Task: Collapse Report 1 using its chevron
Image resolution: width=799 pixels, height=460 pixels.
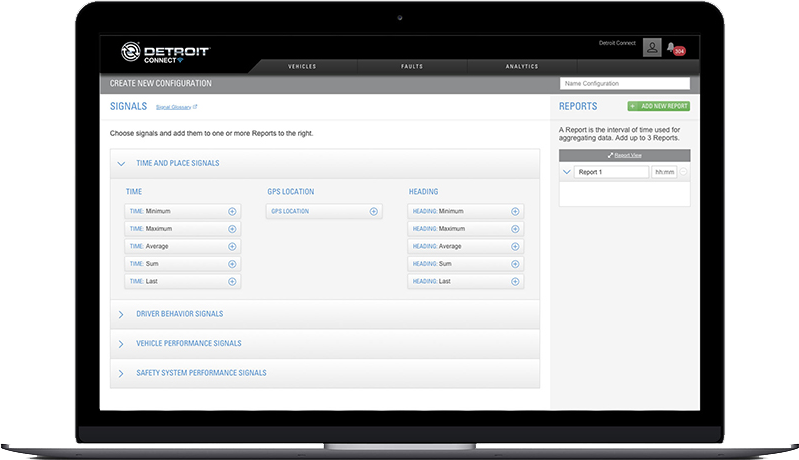Action: [x=567, y=172]
